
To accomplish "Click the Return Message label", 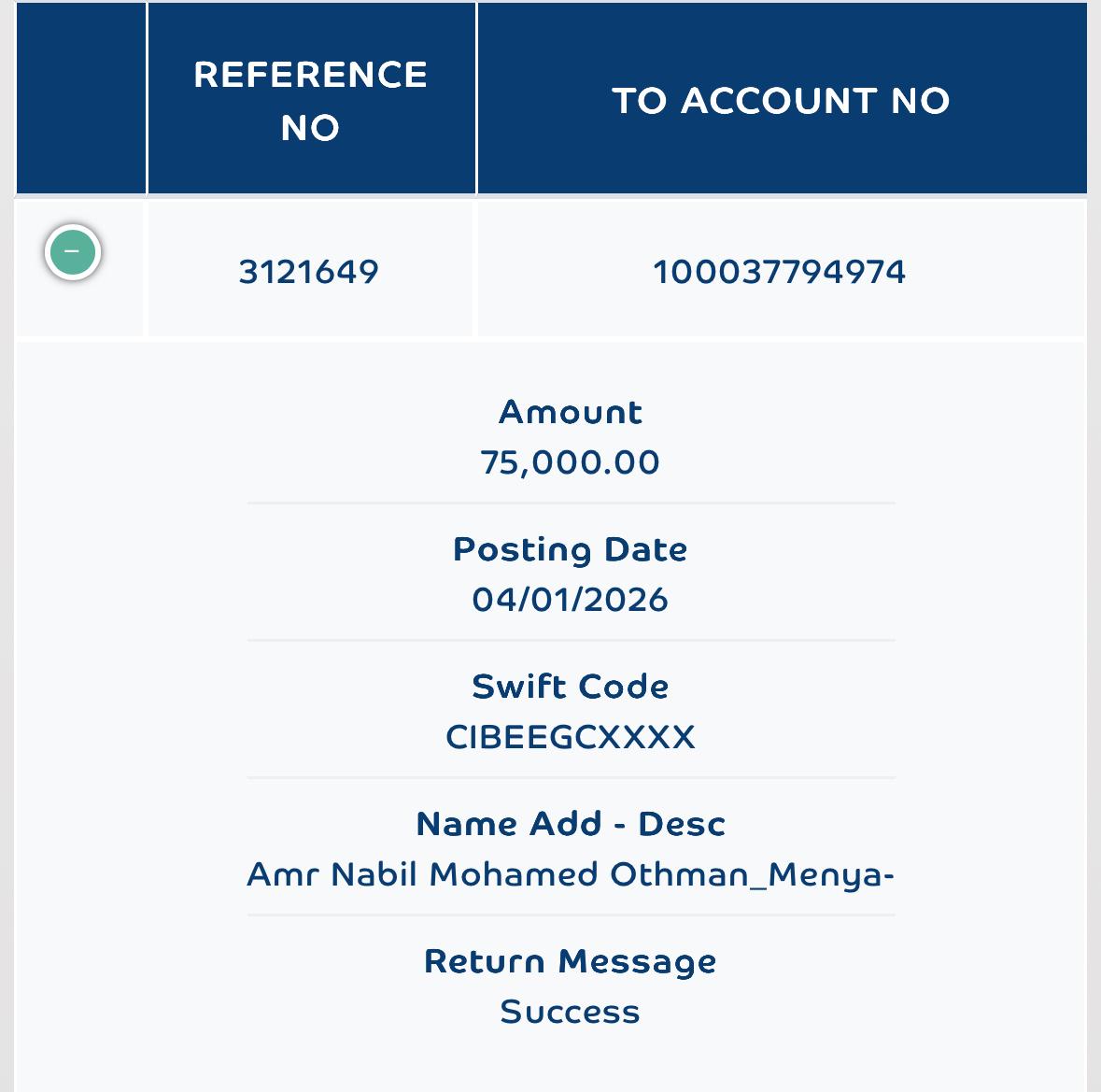I will click(x=571, y=962).
